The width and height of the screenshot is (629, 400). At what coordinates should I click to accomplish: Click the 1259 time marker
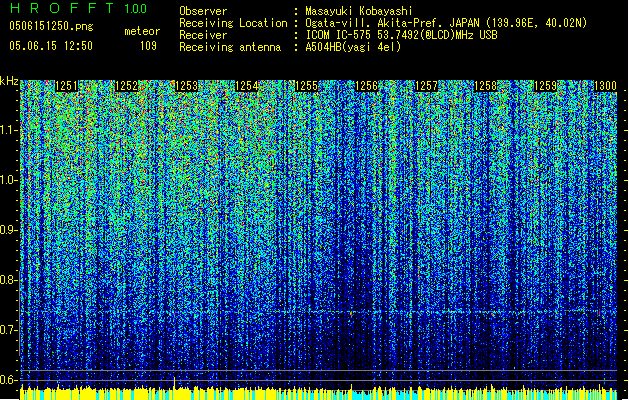click(x=546, y=87)
